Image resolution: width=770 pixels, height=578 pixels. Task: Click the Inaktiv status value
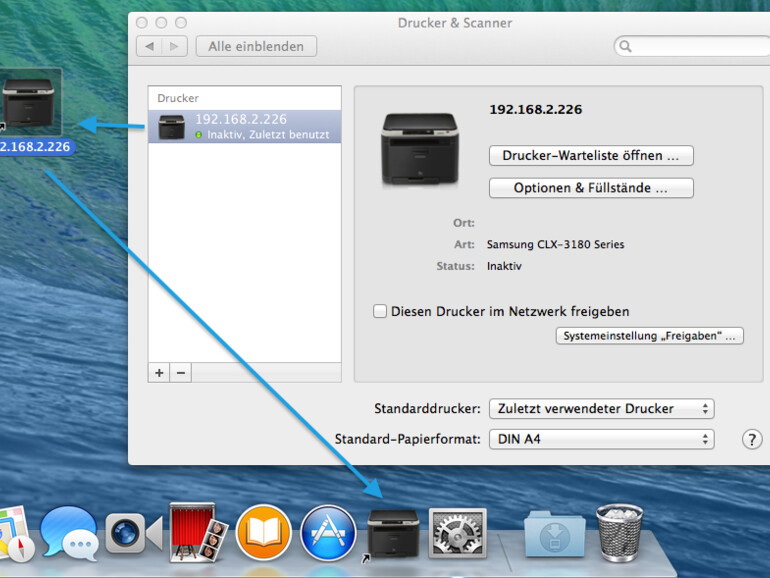click(x=504, y=266)
